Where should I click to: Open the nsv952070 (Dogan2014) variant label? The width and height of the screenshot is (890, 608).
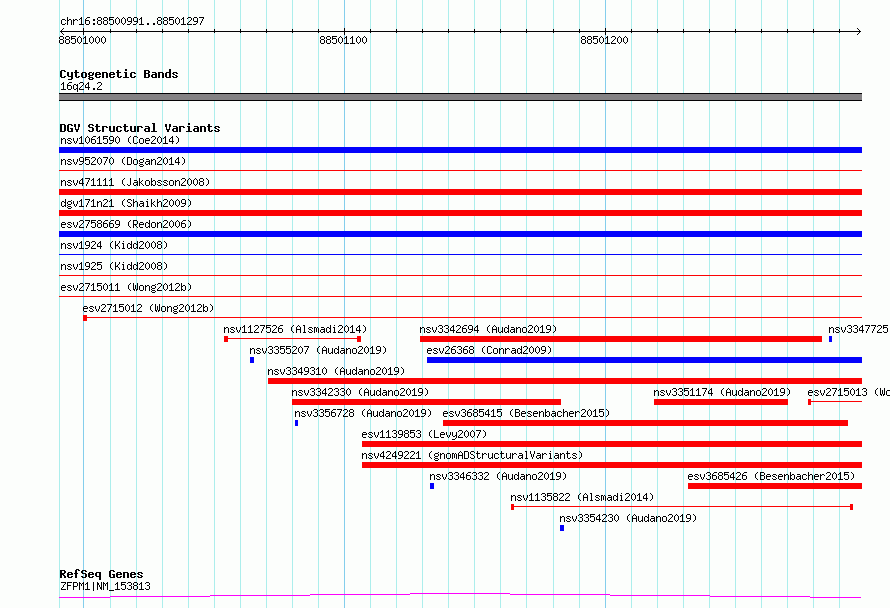[x=123, y=161]
